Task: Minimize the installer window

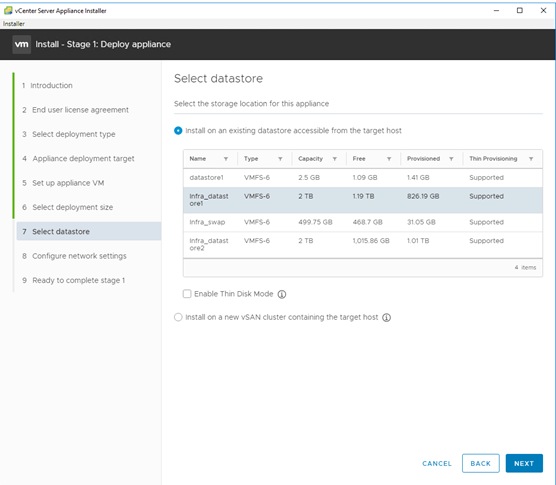Action: click(496, 11)
